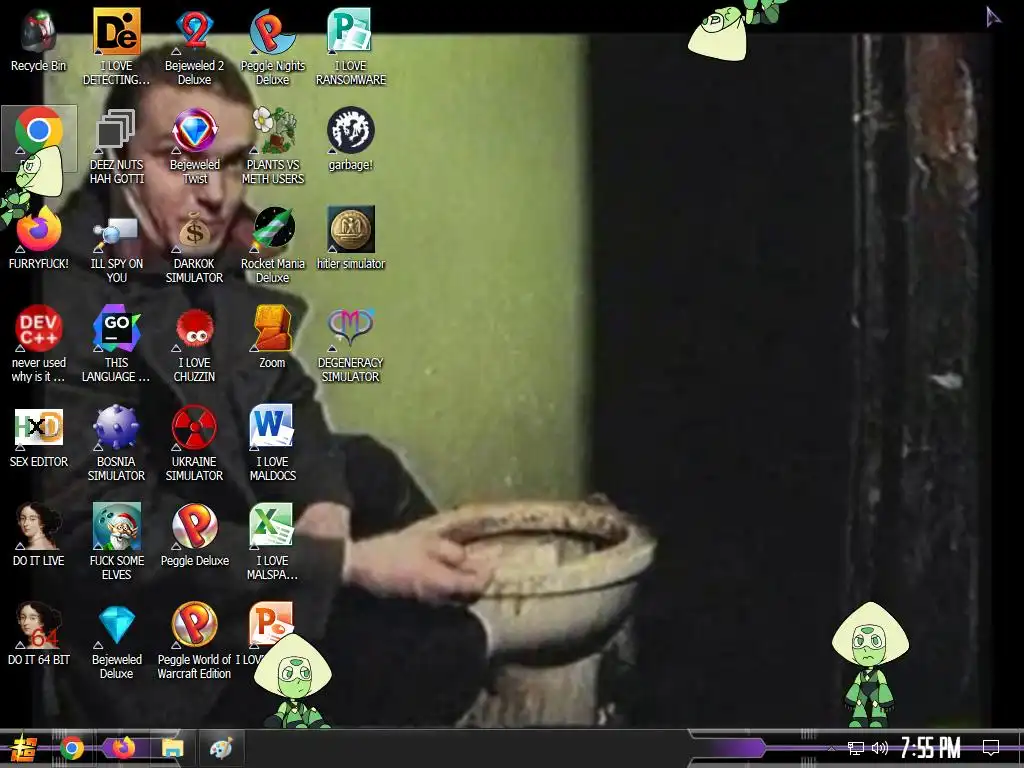Image resolution: width=1024 pixels, height=768 pixels.
Task: Open the HxD hex editor shortcut
Action: (x=39, y=437)
